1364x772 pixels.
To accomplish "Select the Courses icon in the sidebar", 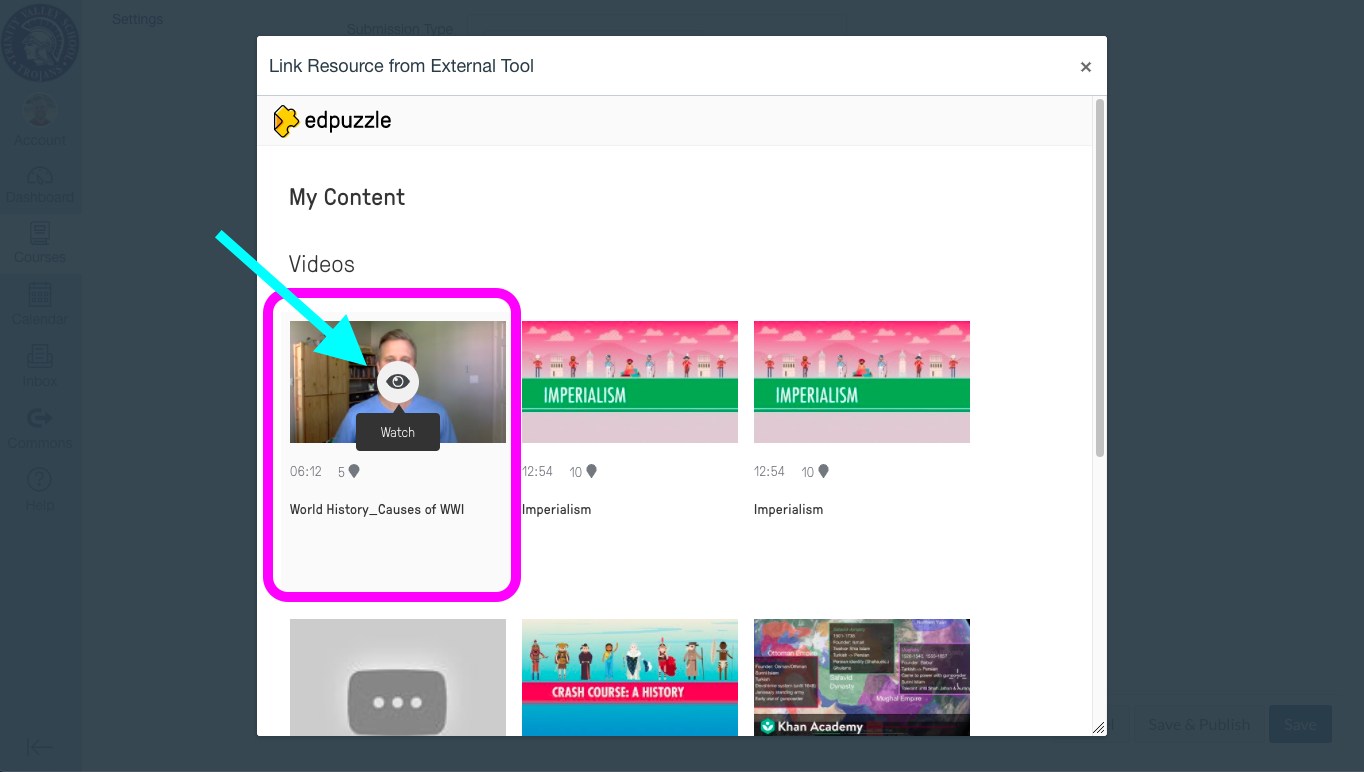I will pos(40,235).
